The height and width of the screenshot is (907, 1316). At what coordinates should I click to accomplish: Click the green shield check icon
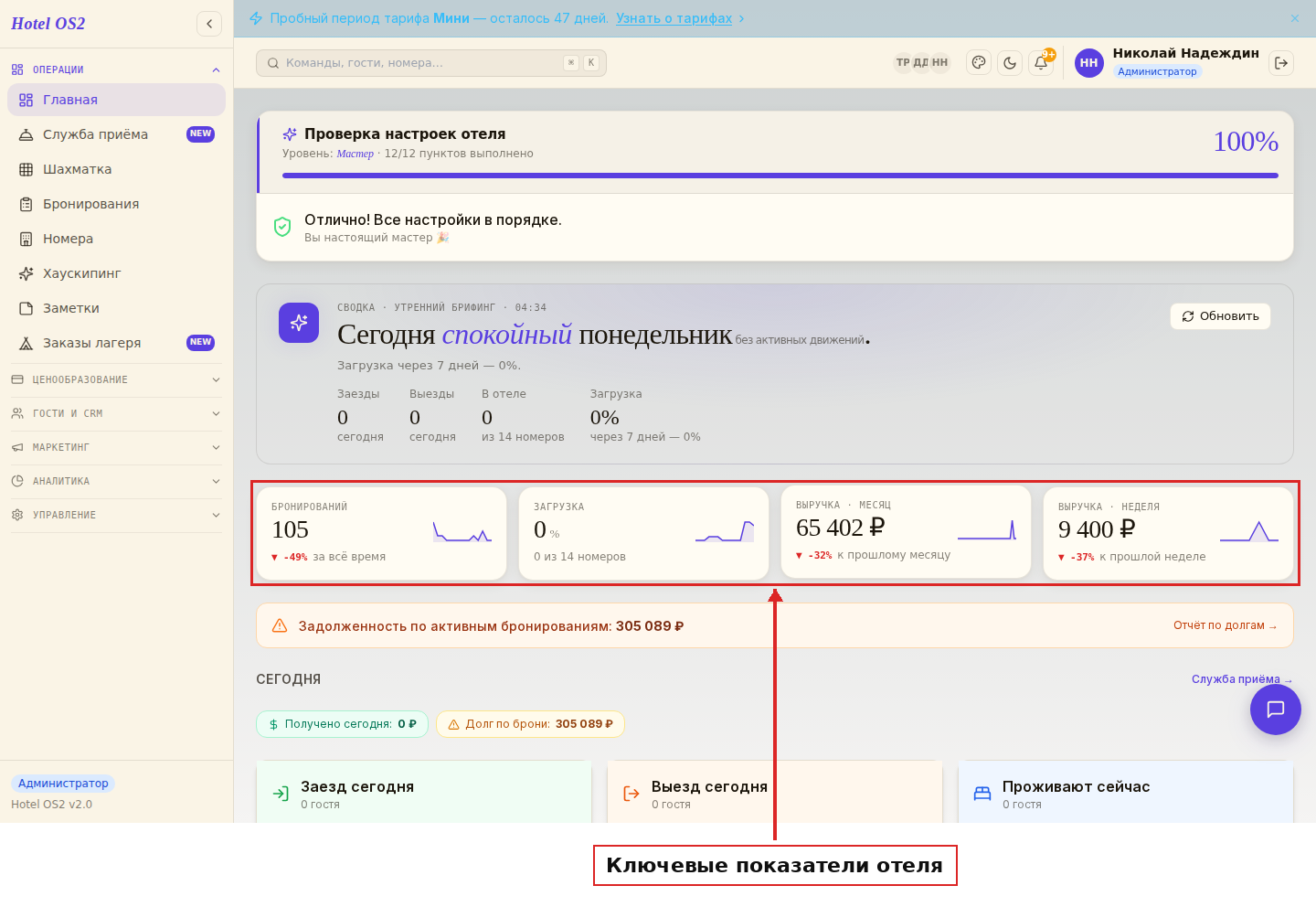click(282, 227)
